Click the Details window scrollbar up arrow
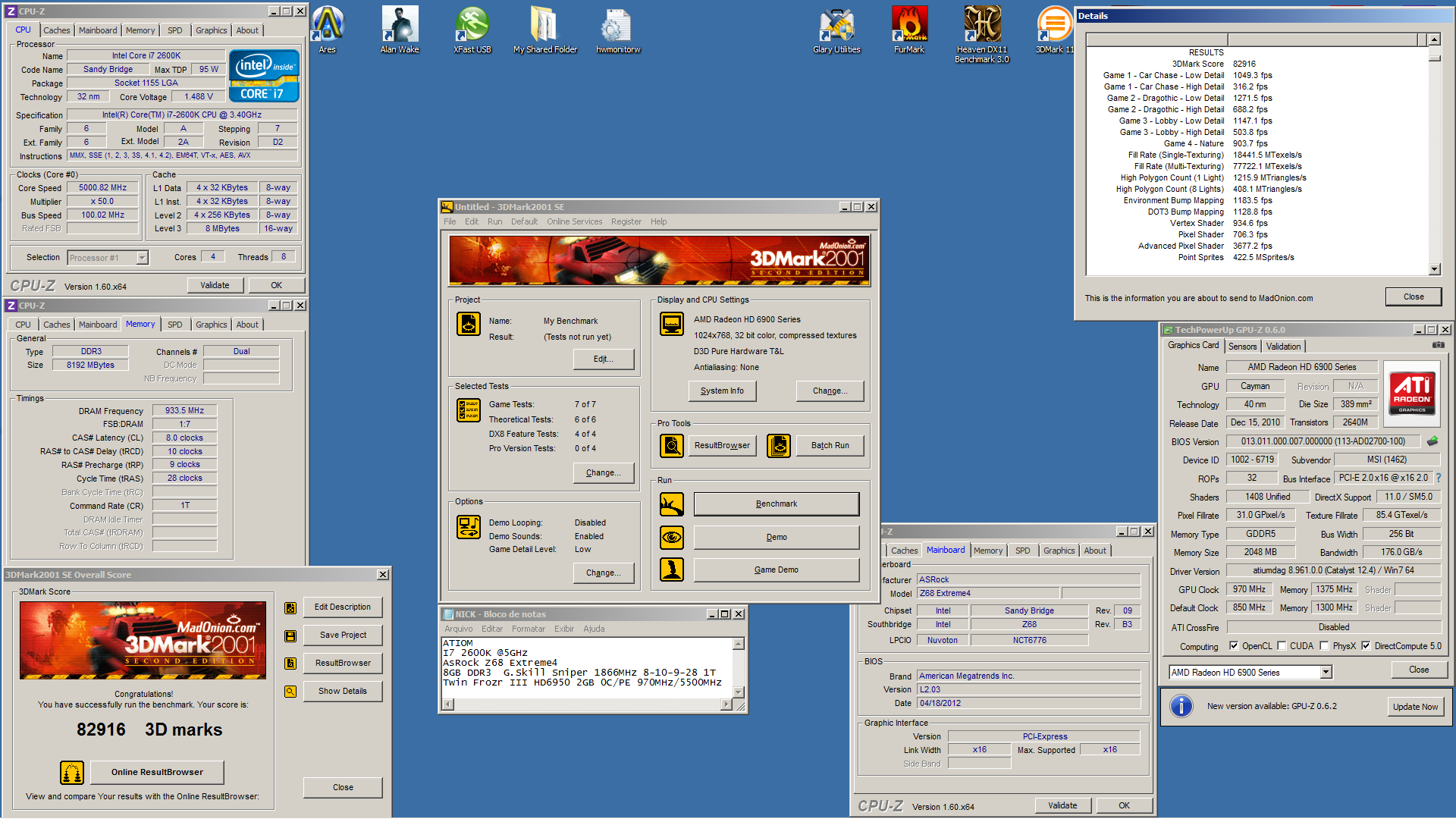This screenshot has height=819, width=1456. click(1434, 39)
